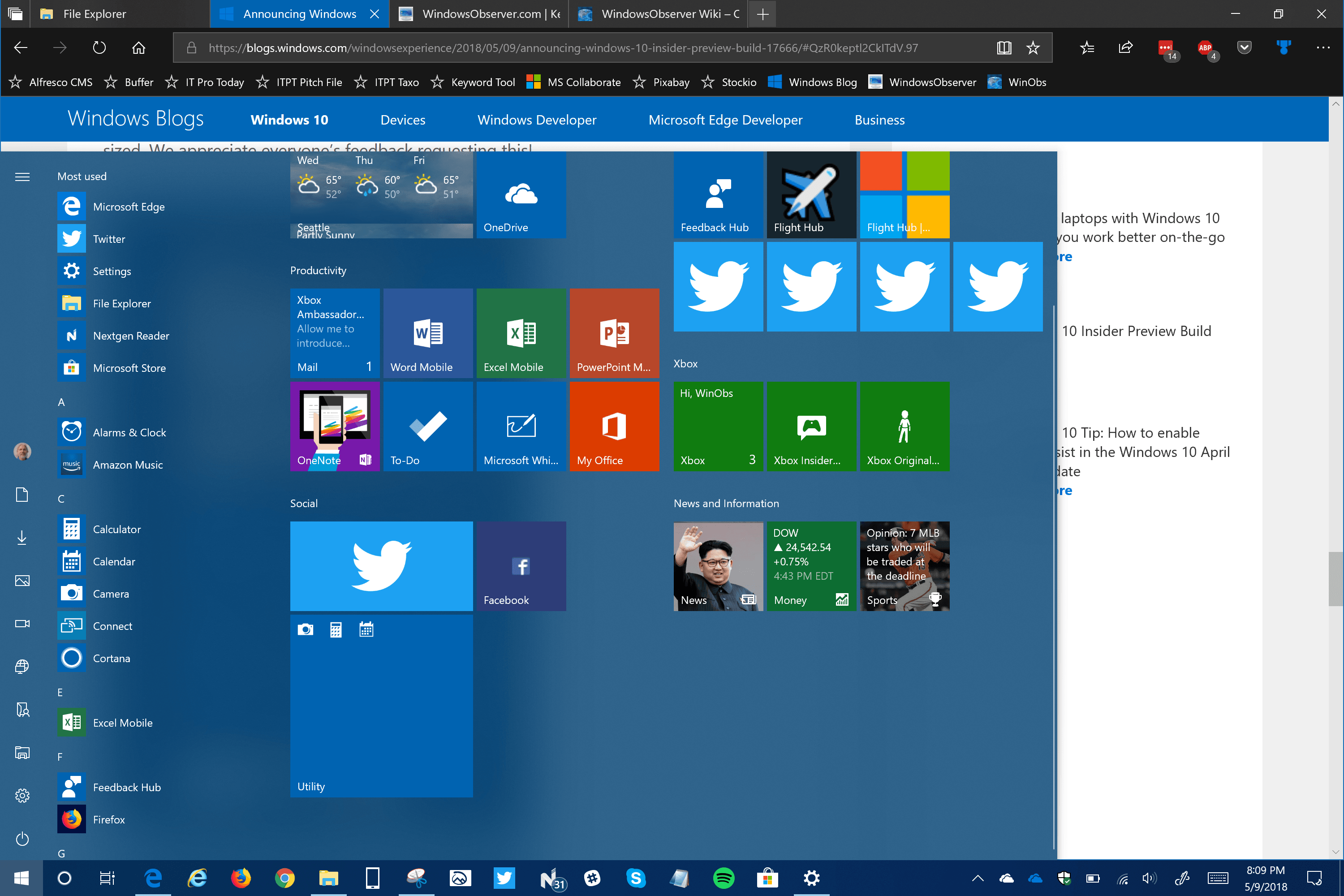Toggle Task View on taskbar
Image resolution: width=1344 pixels, height=896 pixels.
pyautogui.click(x=108, y=878)
